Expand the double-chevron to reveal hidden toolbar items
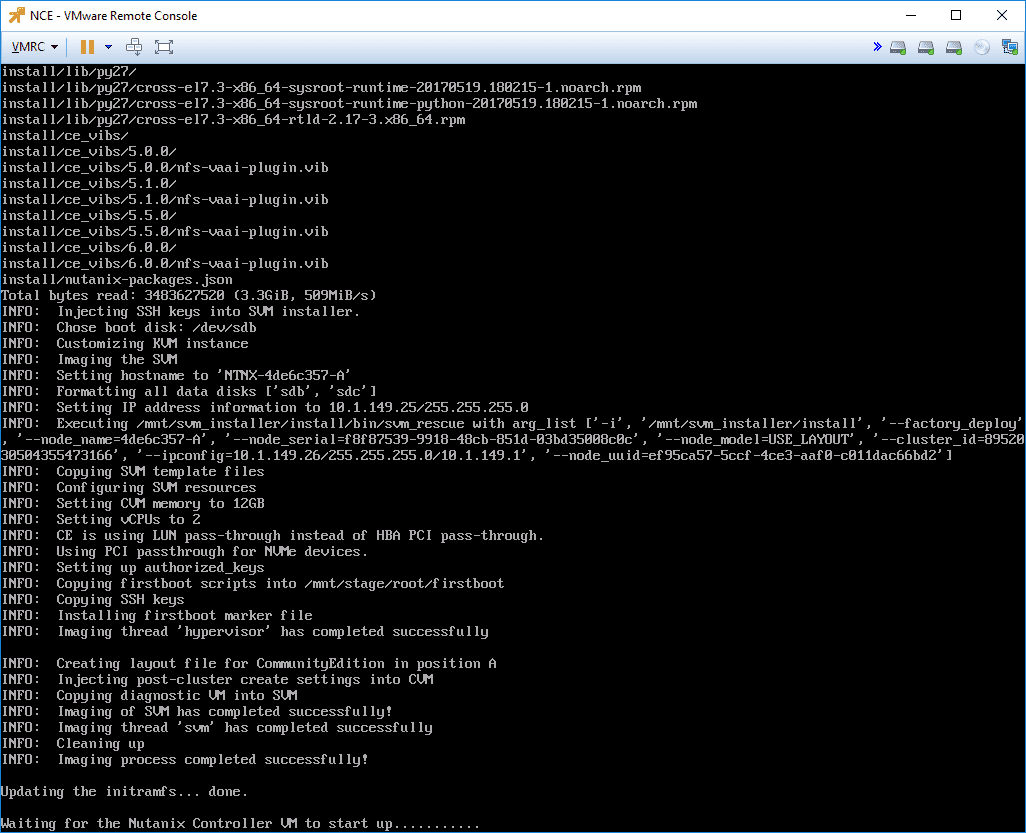Viewport: 1026px width, 833px height. [878, 46]
